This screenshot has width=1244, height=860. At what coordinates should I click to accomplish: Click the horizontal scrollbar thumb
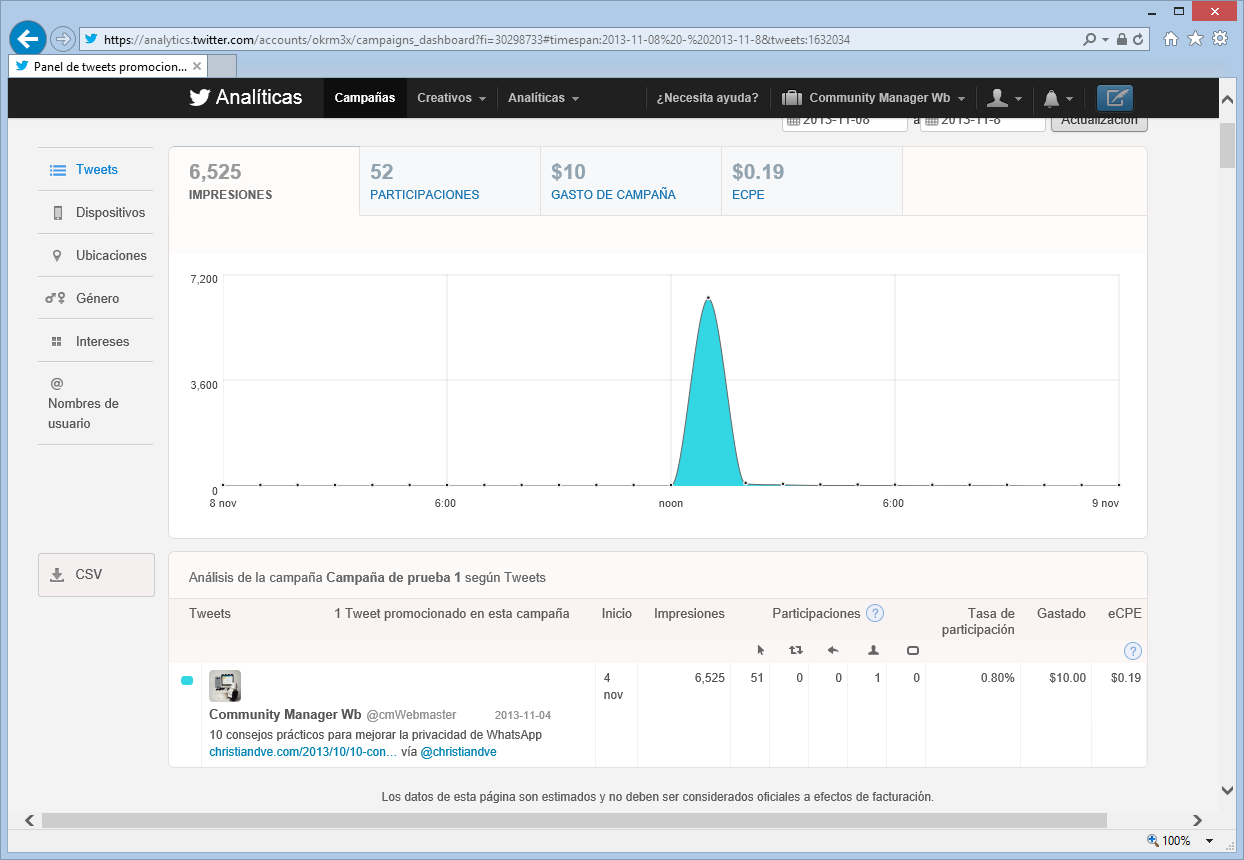point(574,820)
